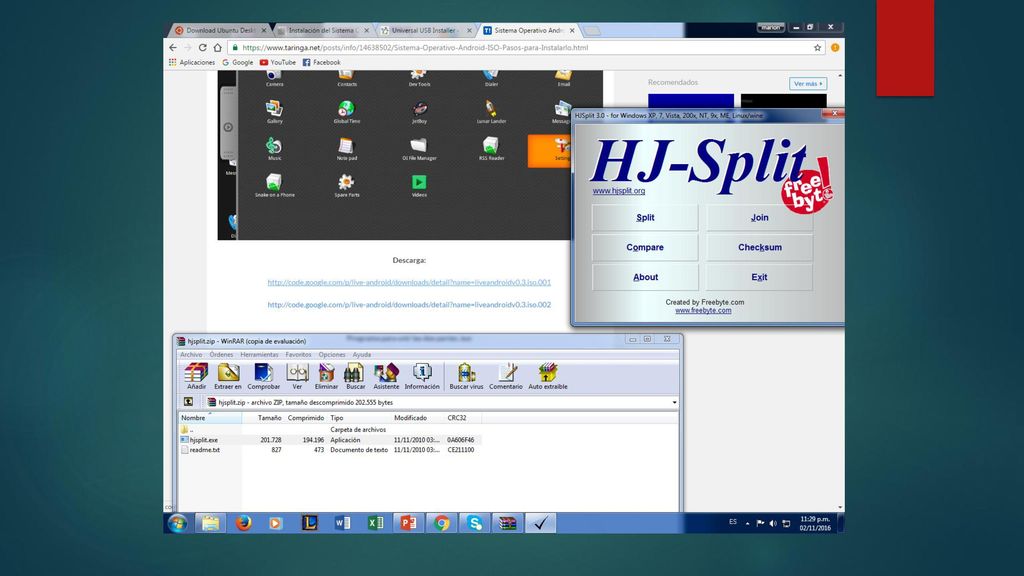Switch to the Universal USB Installer tab
This screenshot has width=1024, height=576.
425,30
